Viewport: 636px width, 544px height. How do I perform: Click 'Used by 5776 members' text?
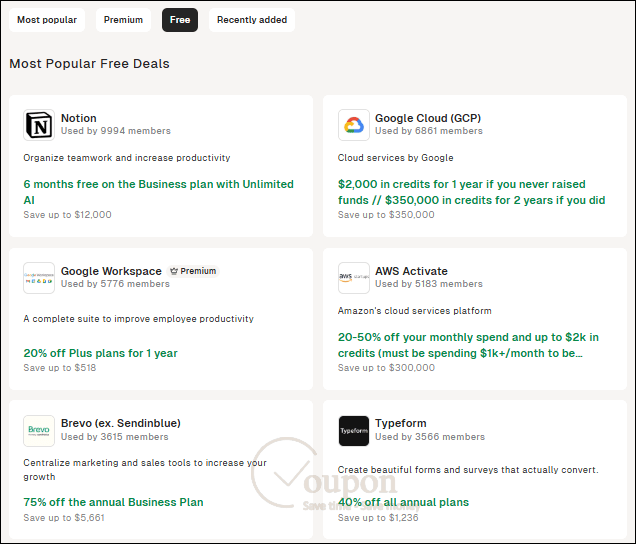coord(115,284)
